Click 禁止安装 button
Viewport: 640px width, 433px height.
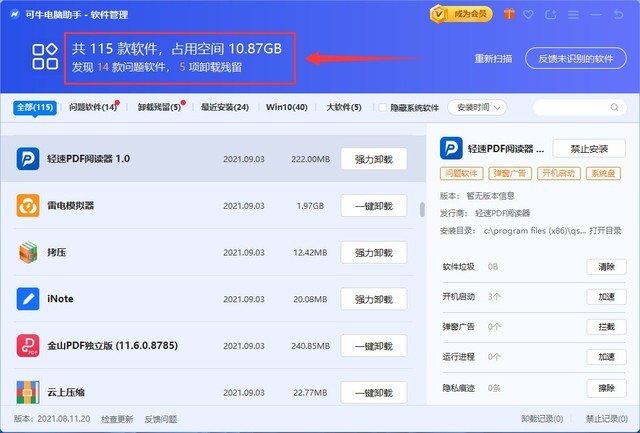[x=589, y=149]
